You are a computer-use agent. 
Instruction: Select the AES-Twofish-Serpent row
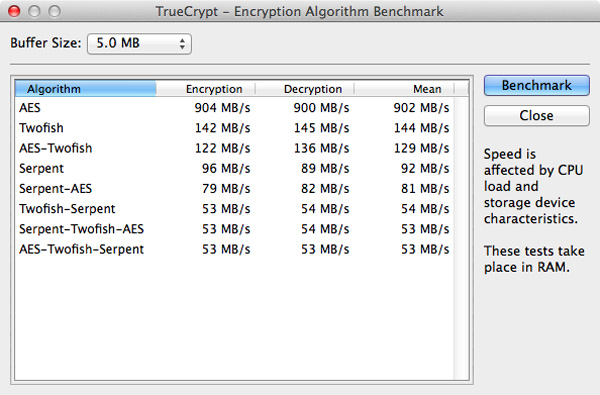[234, 250]
